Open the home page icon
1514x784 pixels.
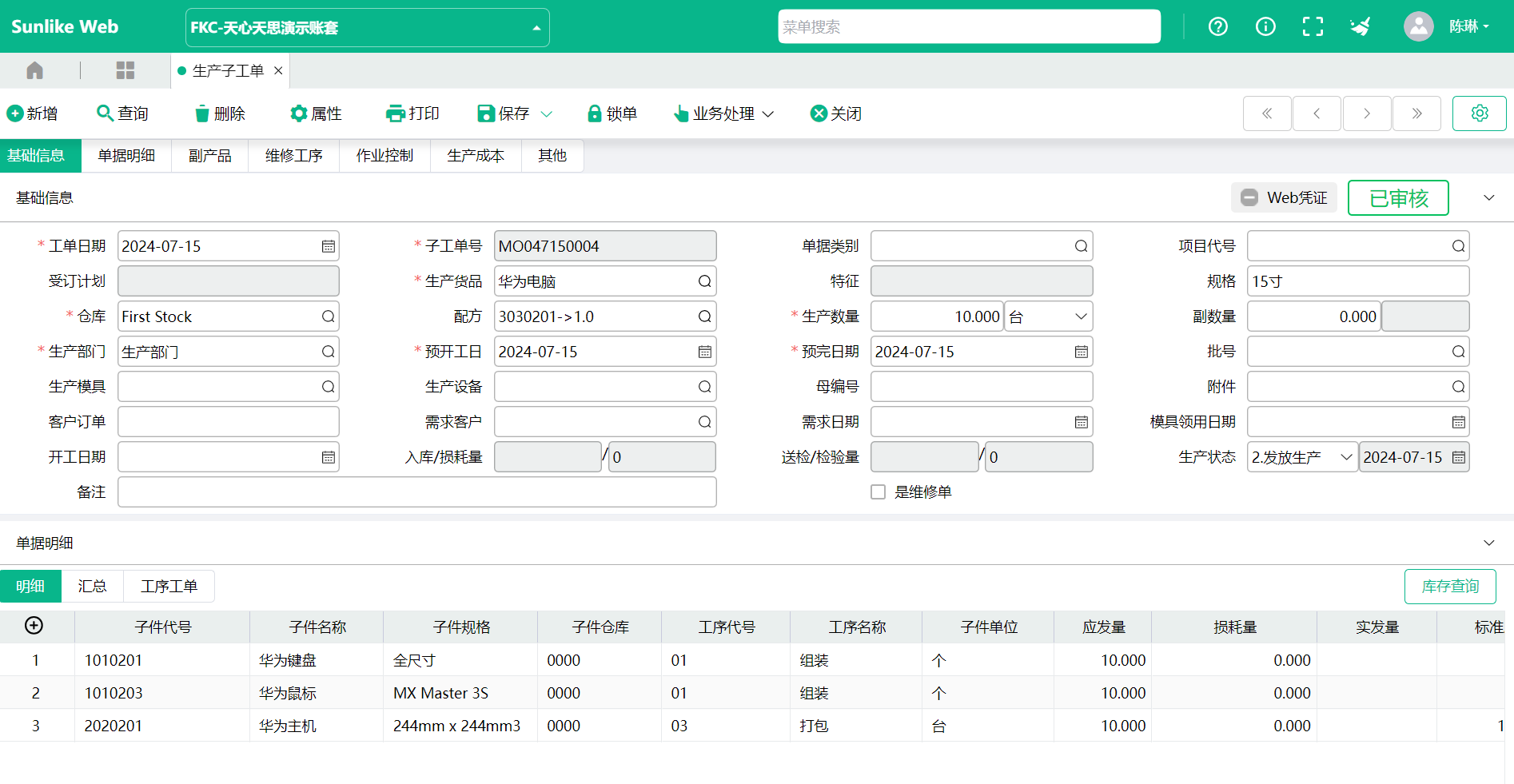tap(34, 70)
